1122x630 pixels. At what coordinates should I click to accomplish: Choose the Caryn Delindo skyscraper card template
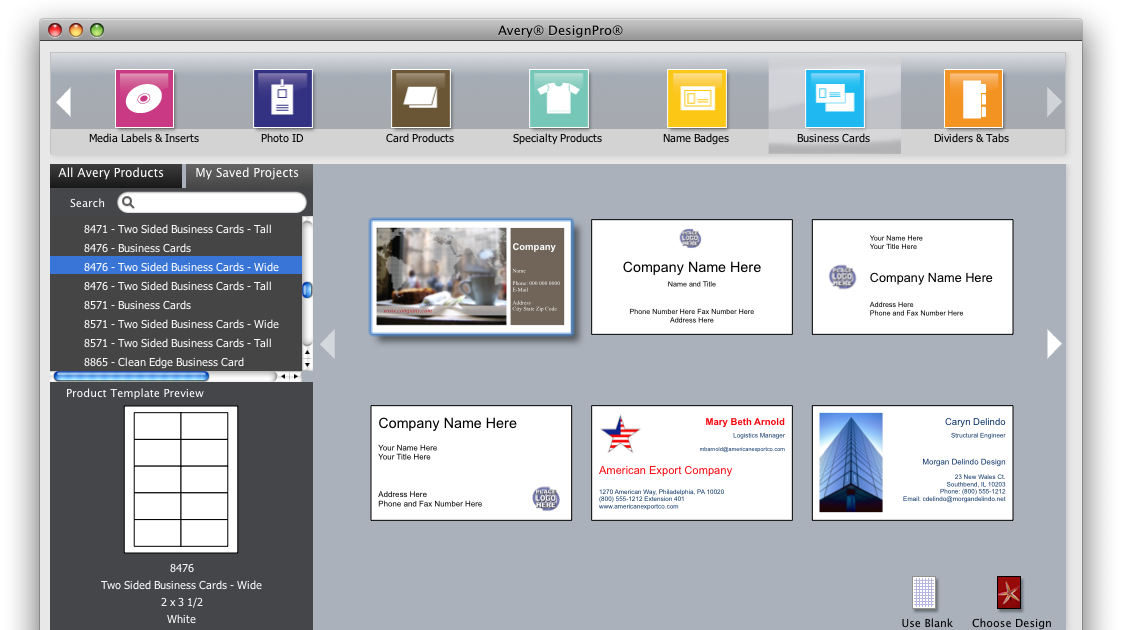[912, 462]
